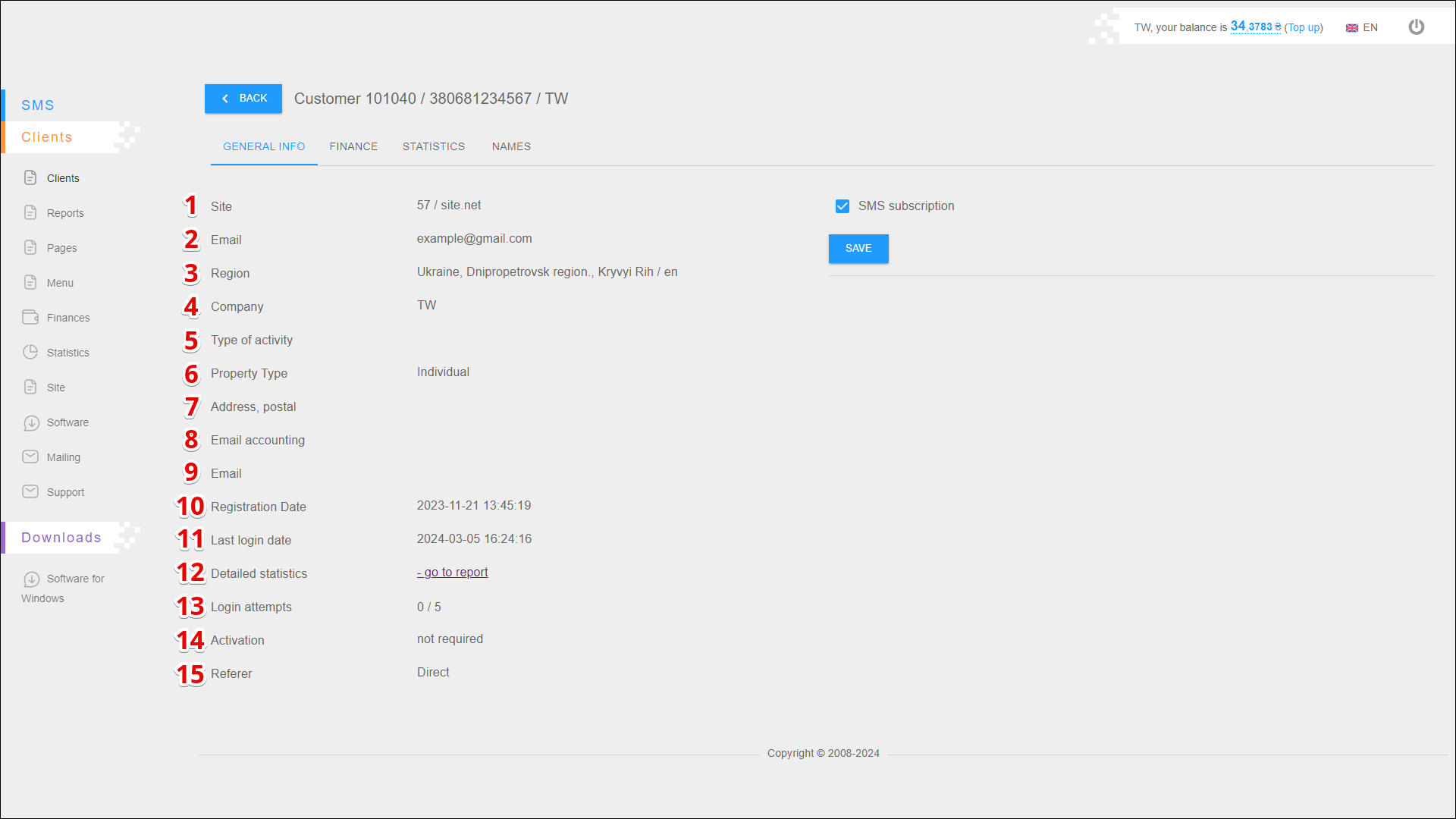Click the Clients document icon in sidebar
1456x819 pixels.
point(30,177)
